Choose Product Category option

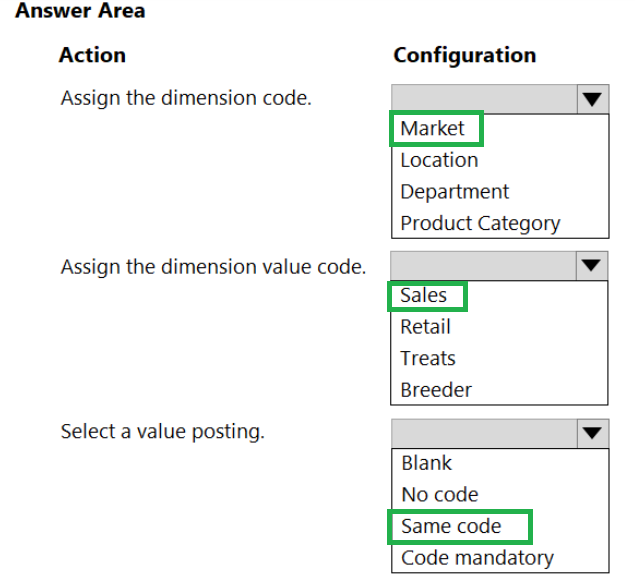click(x=480, y=223)
